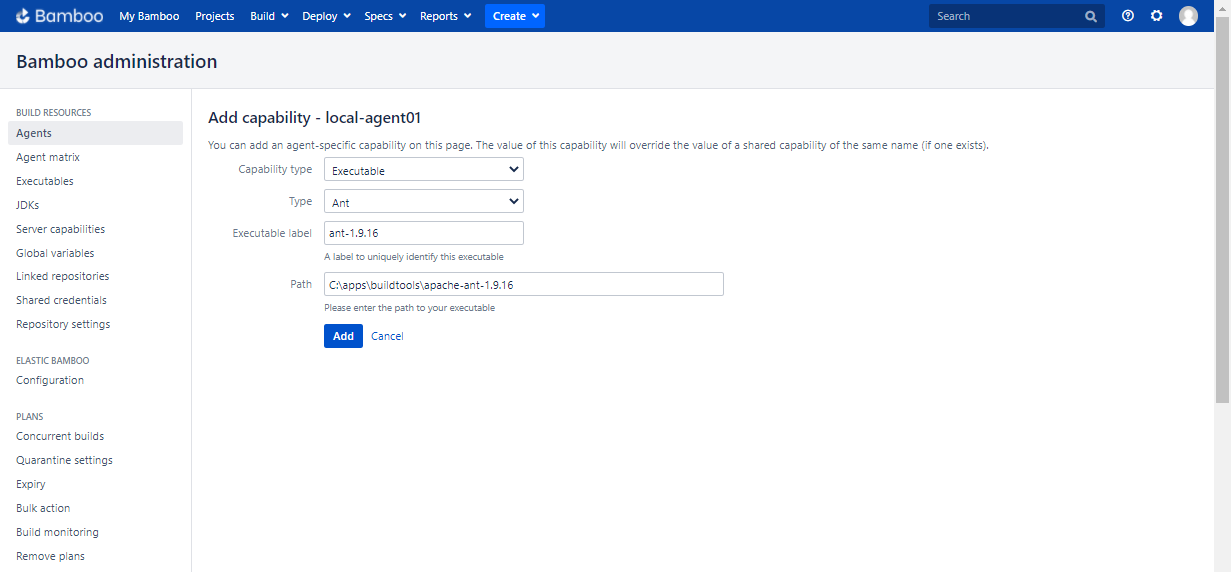Expand the Create dropdown button
This screenshot has width=1231, height=572.
coord(515,16)
